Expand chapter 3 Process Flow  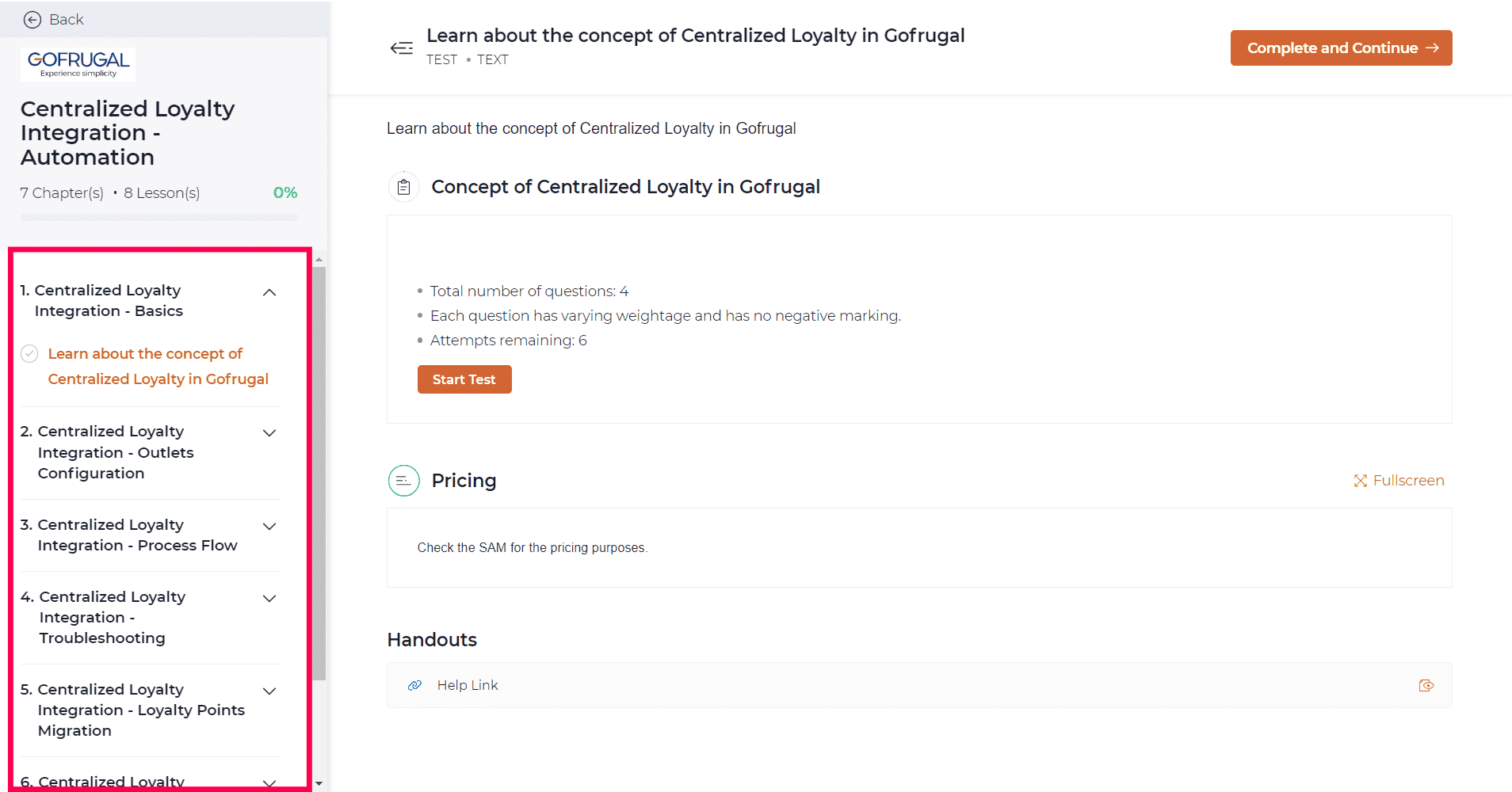tap(269, 527)
